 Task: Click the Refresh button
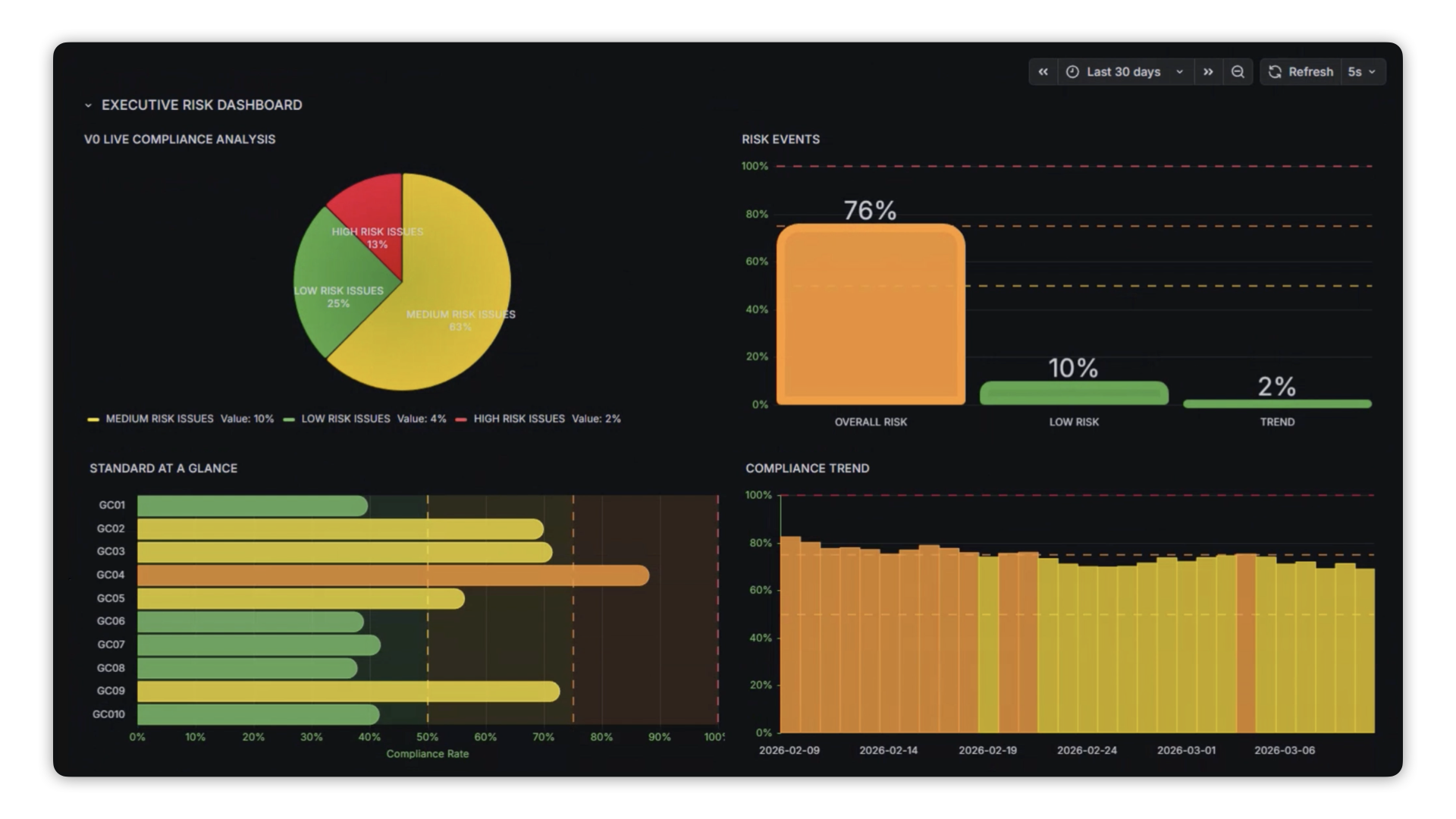(1310, 72)
